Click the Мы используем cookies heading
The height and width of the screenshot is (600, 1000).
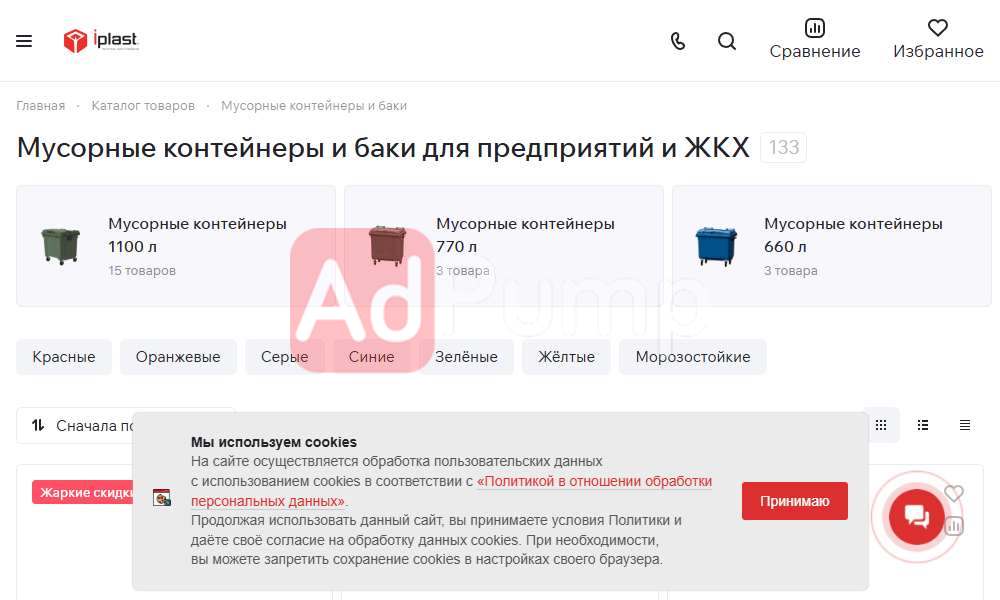(274, 442)
